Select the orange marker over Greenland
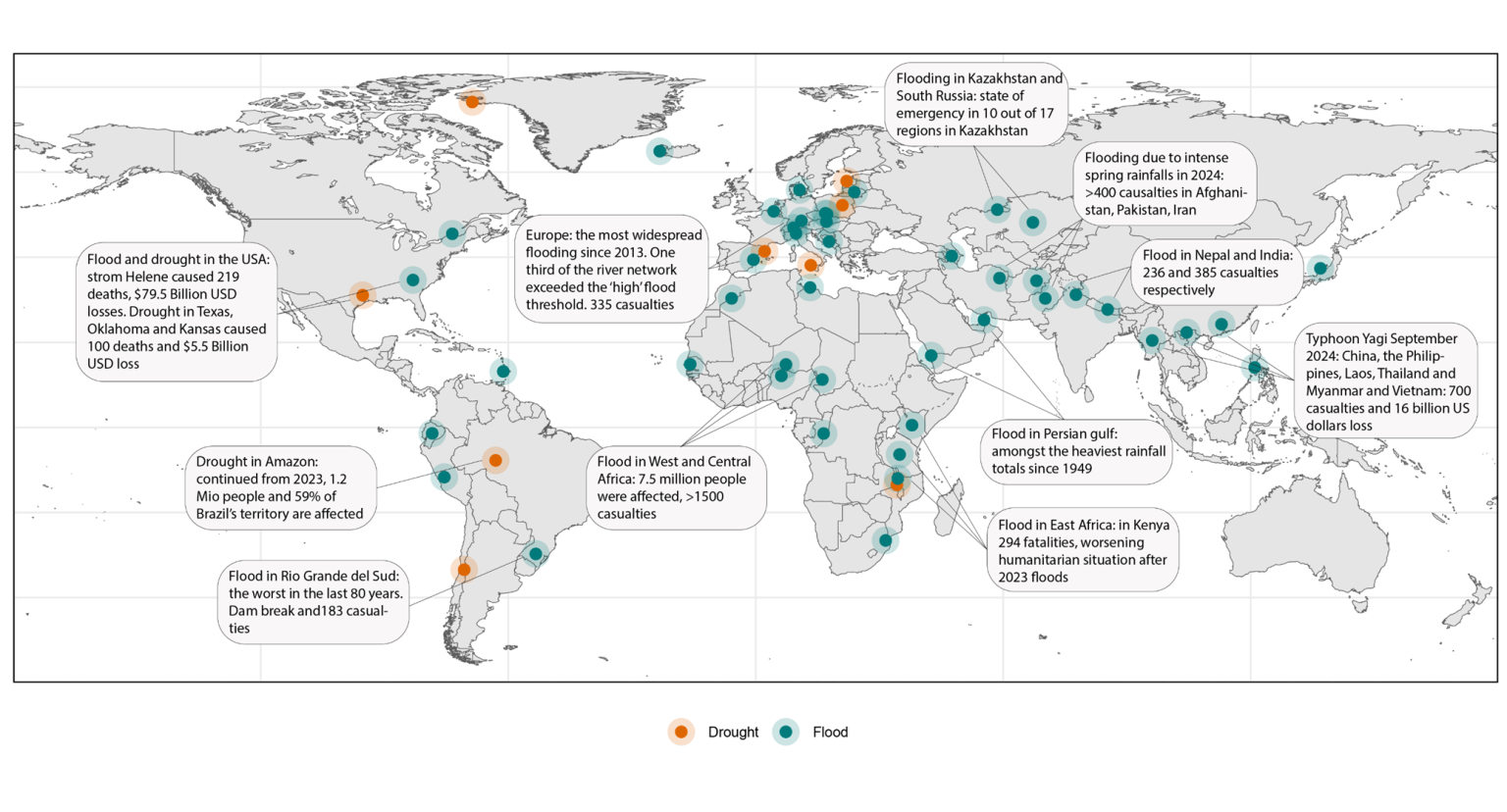The height and width of the screenshot is (812, 1507). tap(473, 101)
